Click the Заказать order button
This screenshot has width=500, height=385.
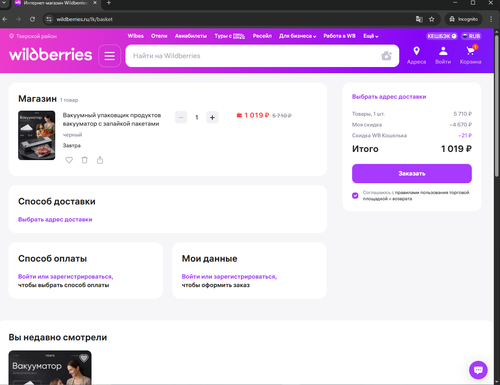[412, 173]
